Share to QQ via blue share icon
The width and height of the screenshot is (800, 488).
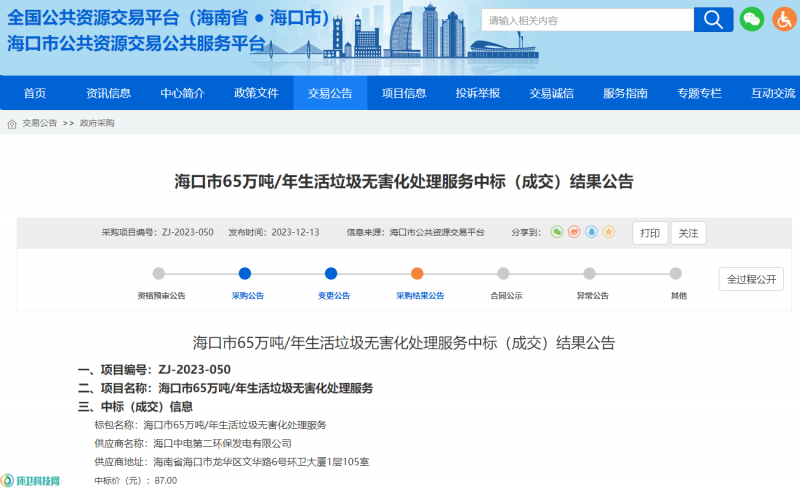(591, 232)
